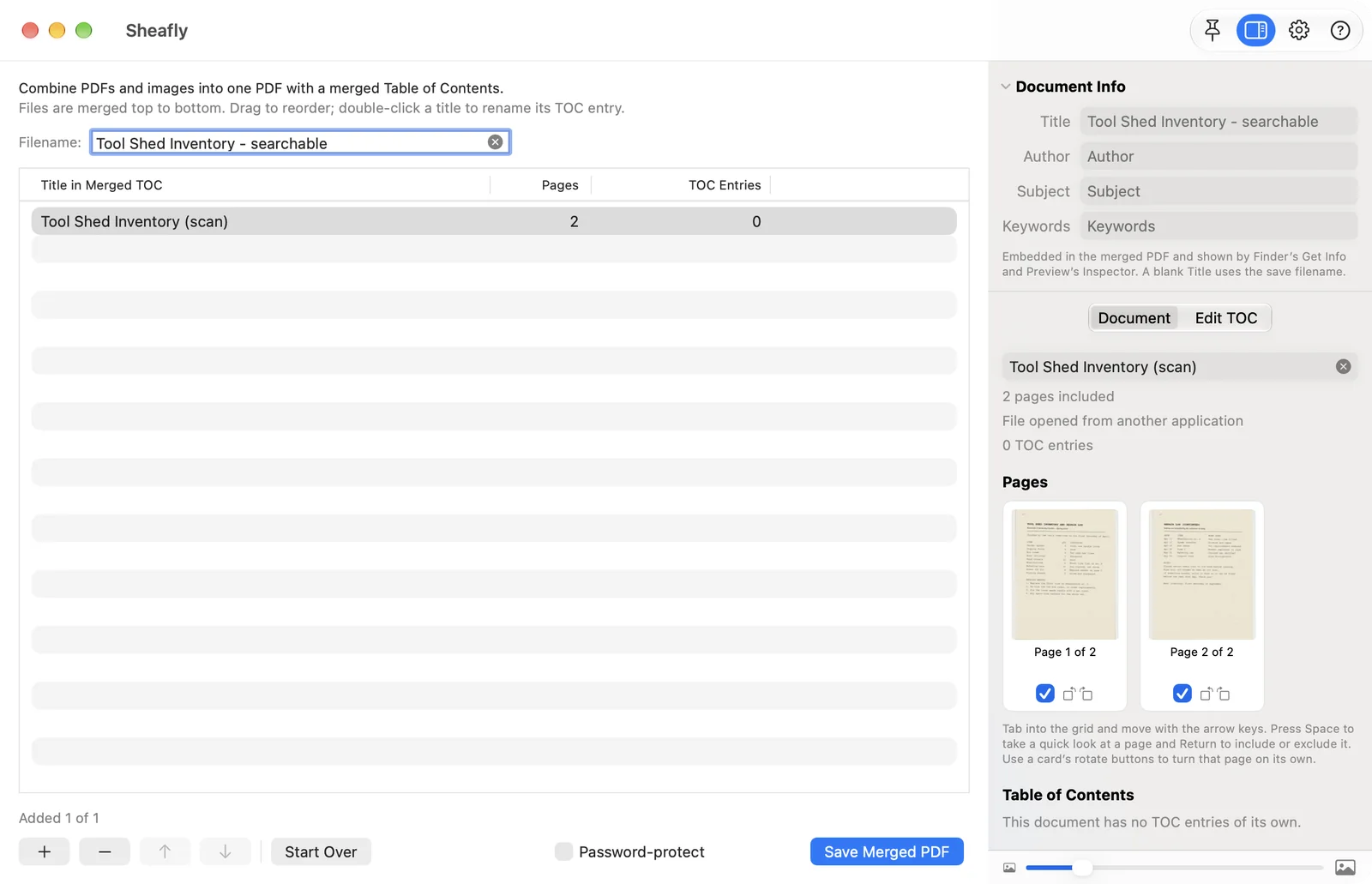Open help with the question mark icon
Image resolution: width=1372 pixels, height=884 pixels.
pyautogui.click(x=1340, y=31)
